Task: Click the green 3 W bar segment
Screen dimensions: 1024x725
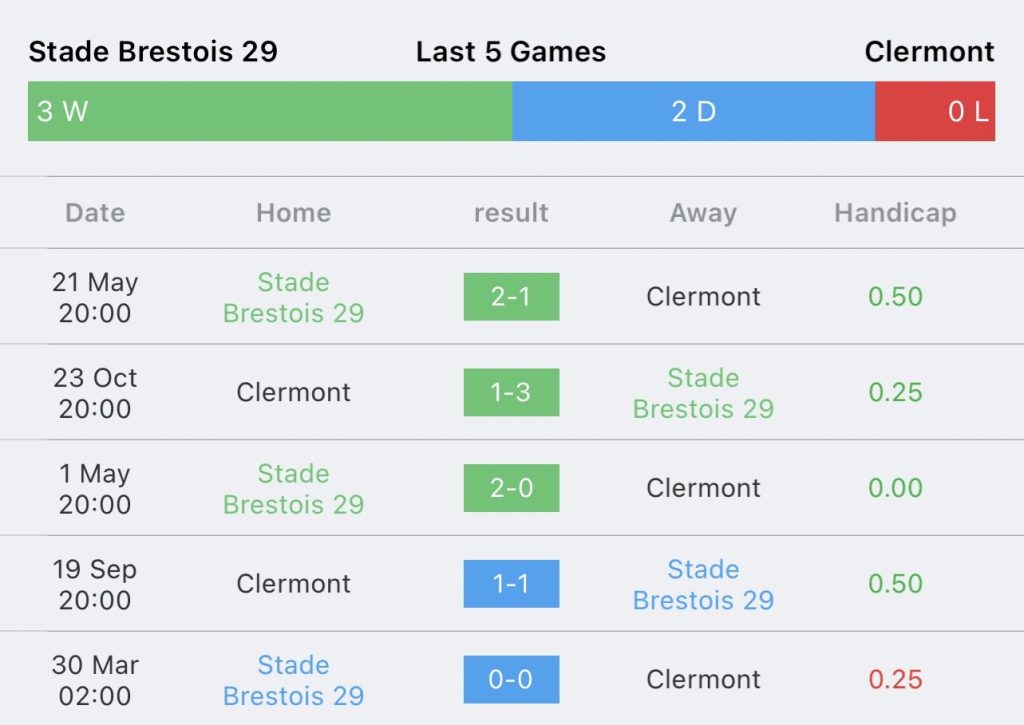Action: (x=270, y=111)
